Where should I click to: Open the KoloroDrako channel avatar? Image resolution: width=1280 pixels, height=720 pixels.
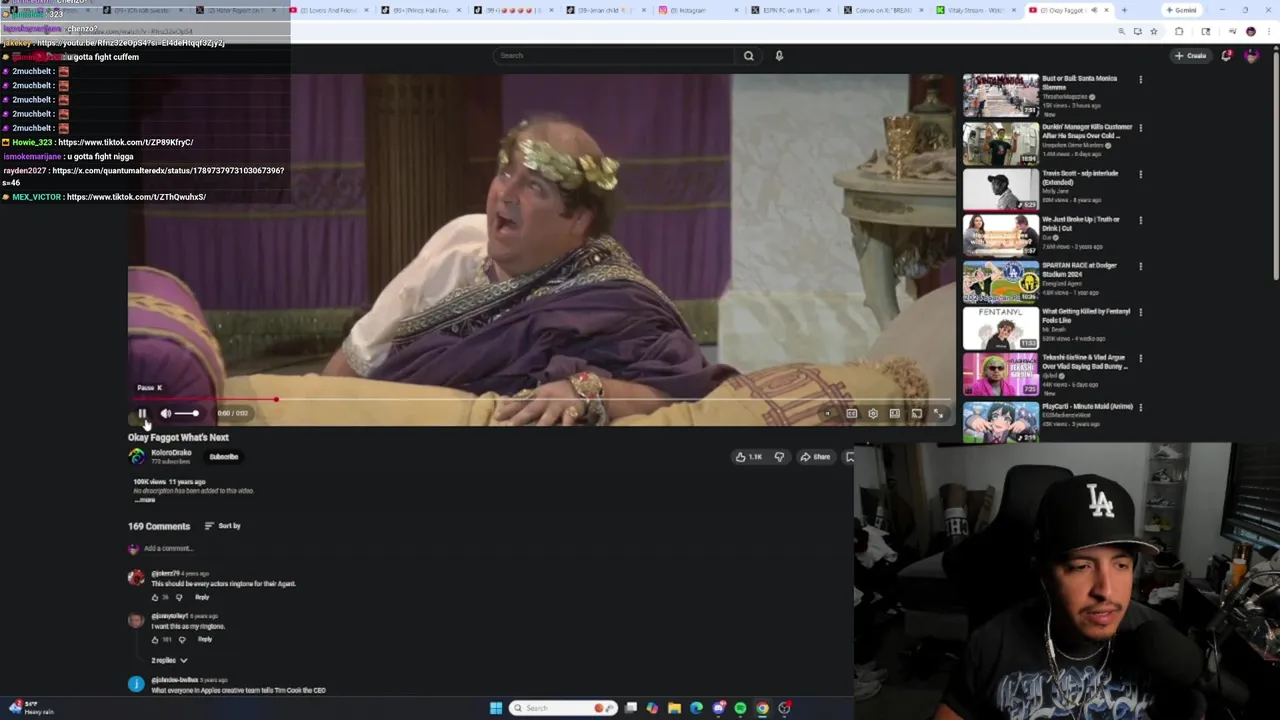coord(137,457)
